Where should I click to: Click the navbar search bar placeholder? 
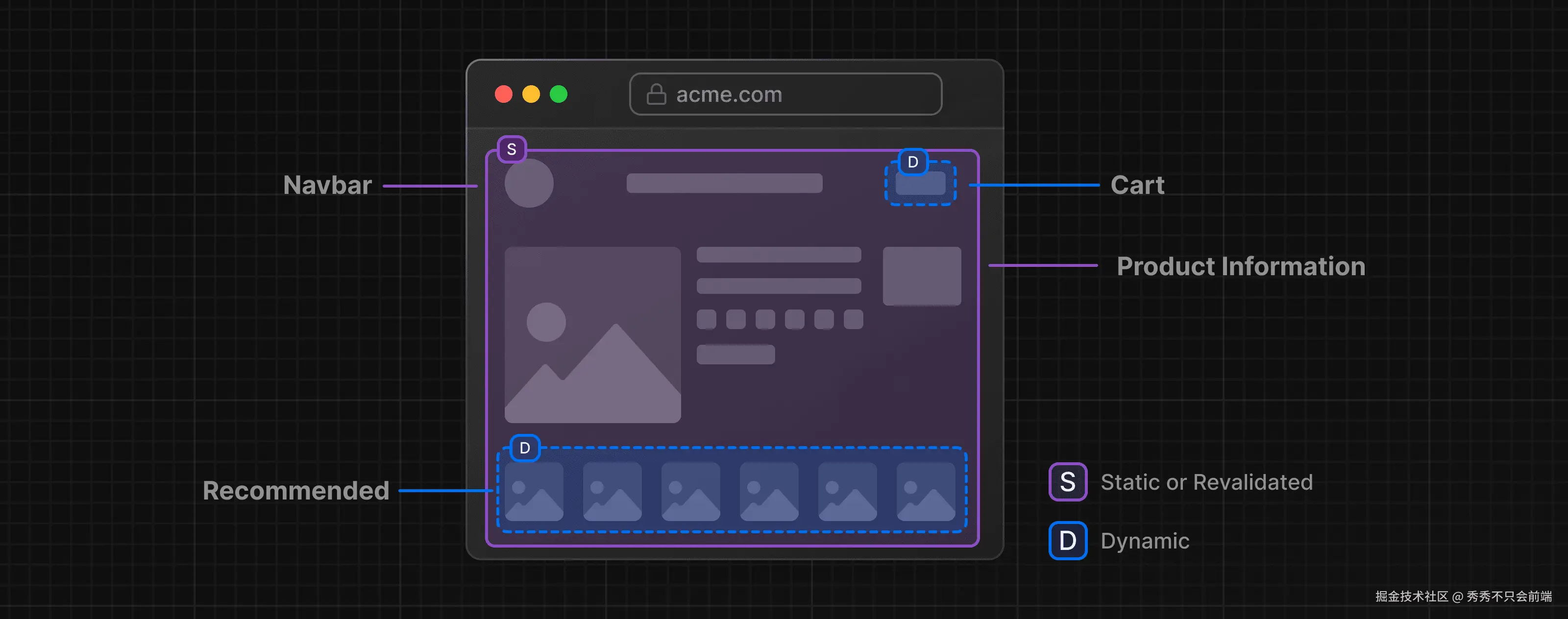(x=724, y=183)
